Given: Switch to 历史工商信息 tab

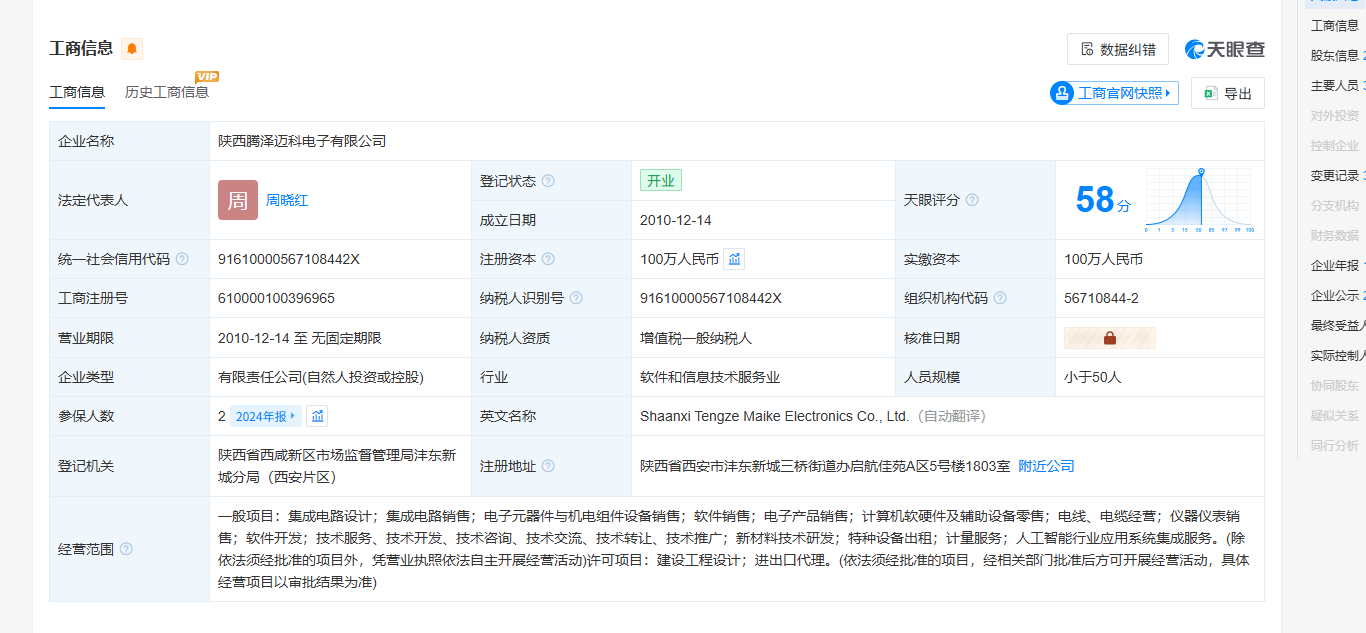Looking at the screenshot, I should [x=166, y=92].
